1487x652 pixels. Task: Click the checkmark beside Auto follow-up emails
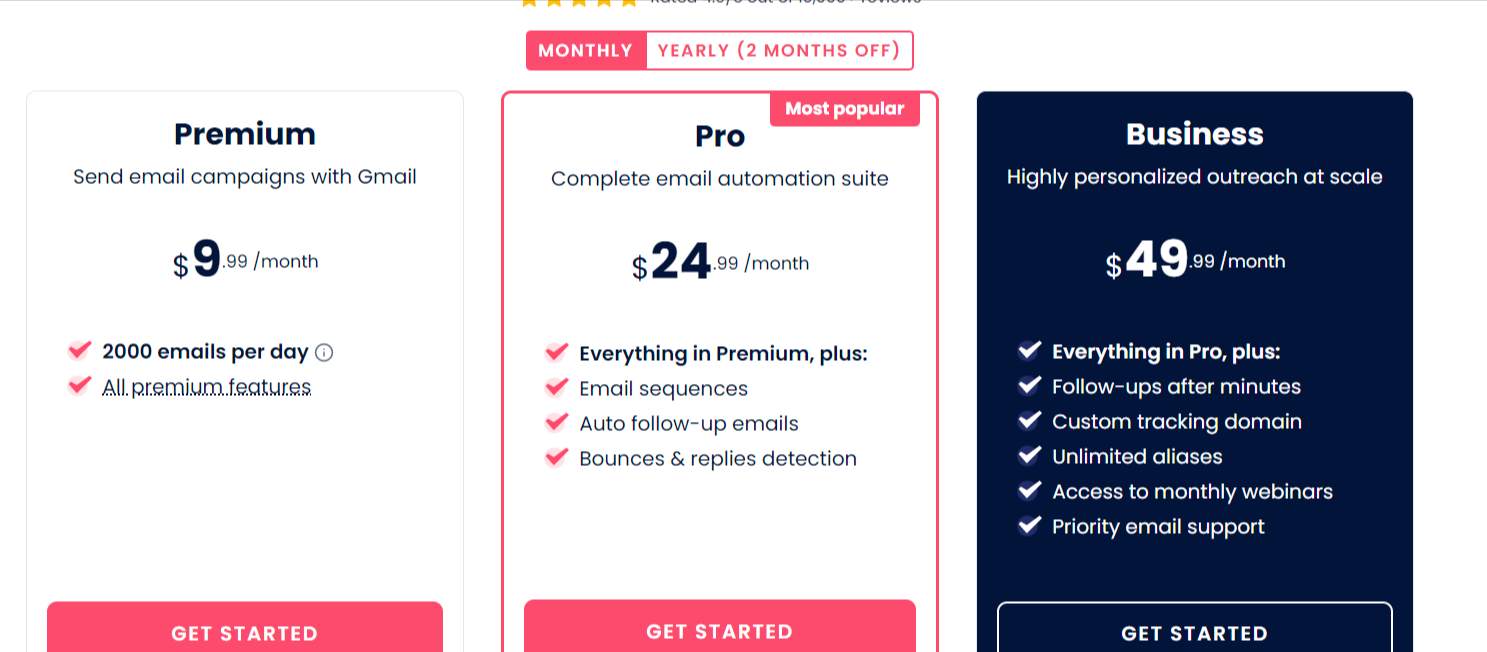pos(556,422)
